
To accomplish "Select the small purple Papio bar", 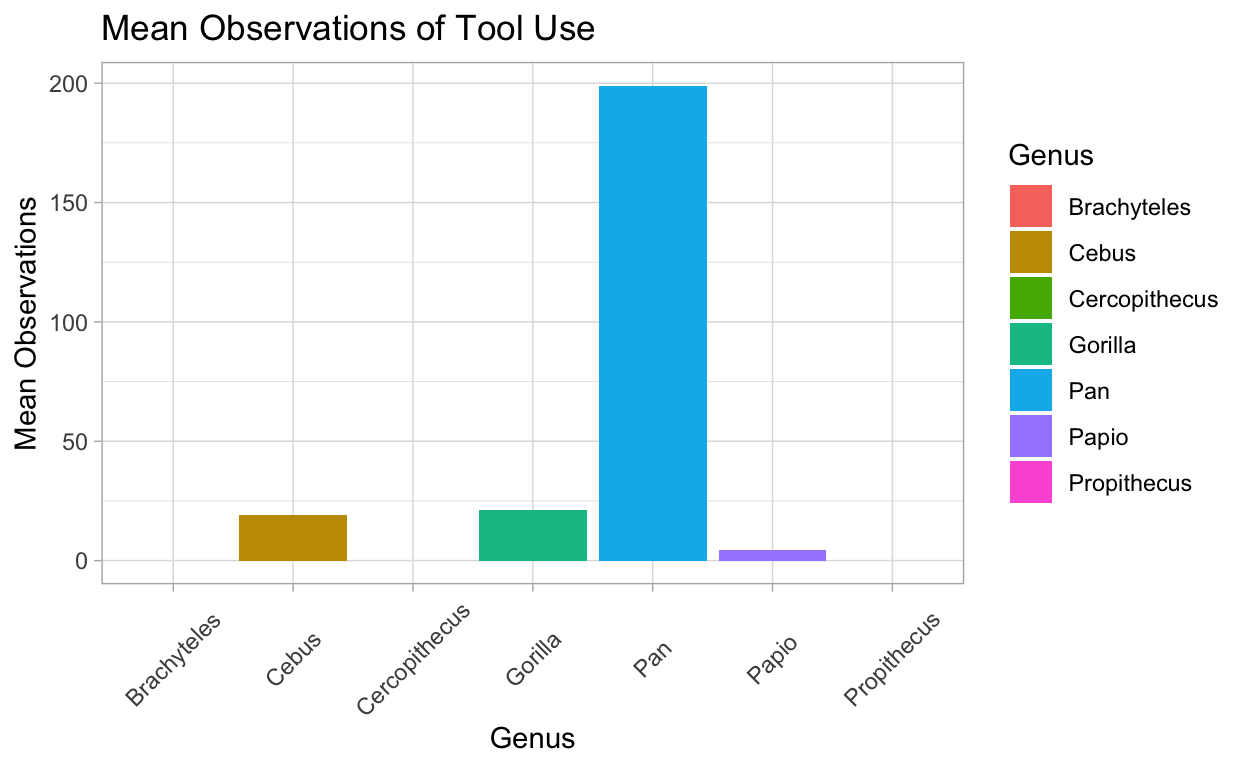I will 772,555.
